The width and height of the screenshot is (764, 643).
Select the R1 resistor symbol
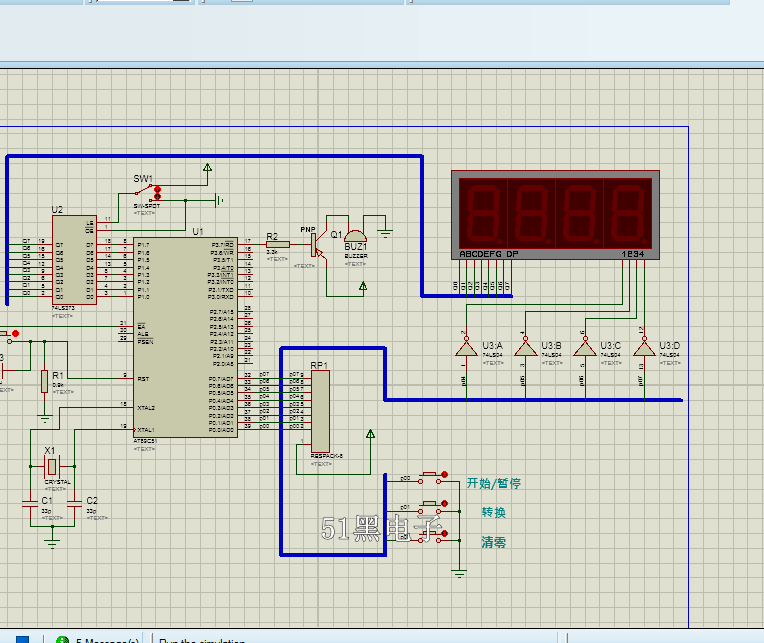[44, 381]
